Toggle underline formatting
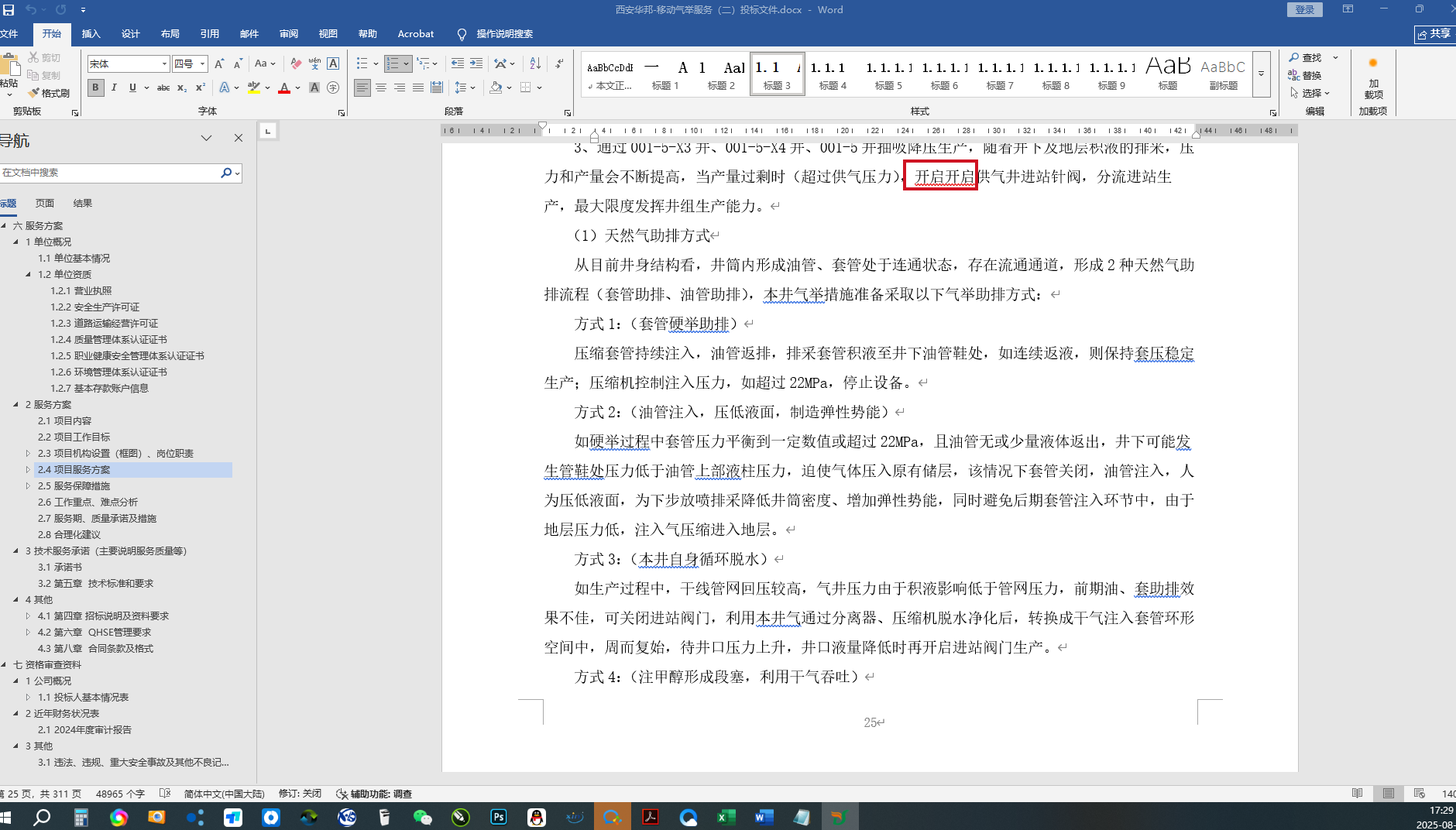Viewport: 1456px width, 830px height. pyautogui.click(x=132, y=87)
